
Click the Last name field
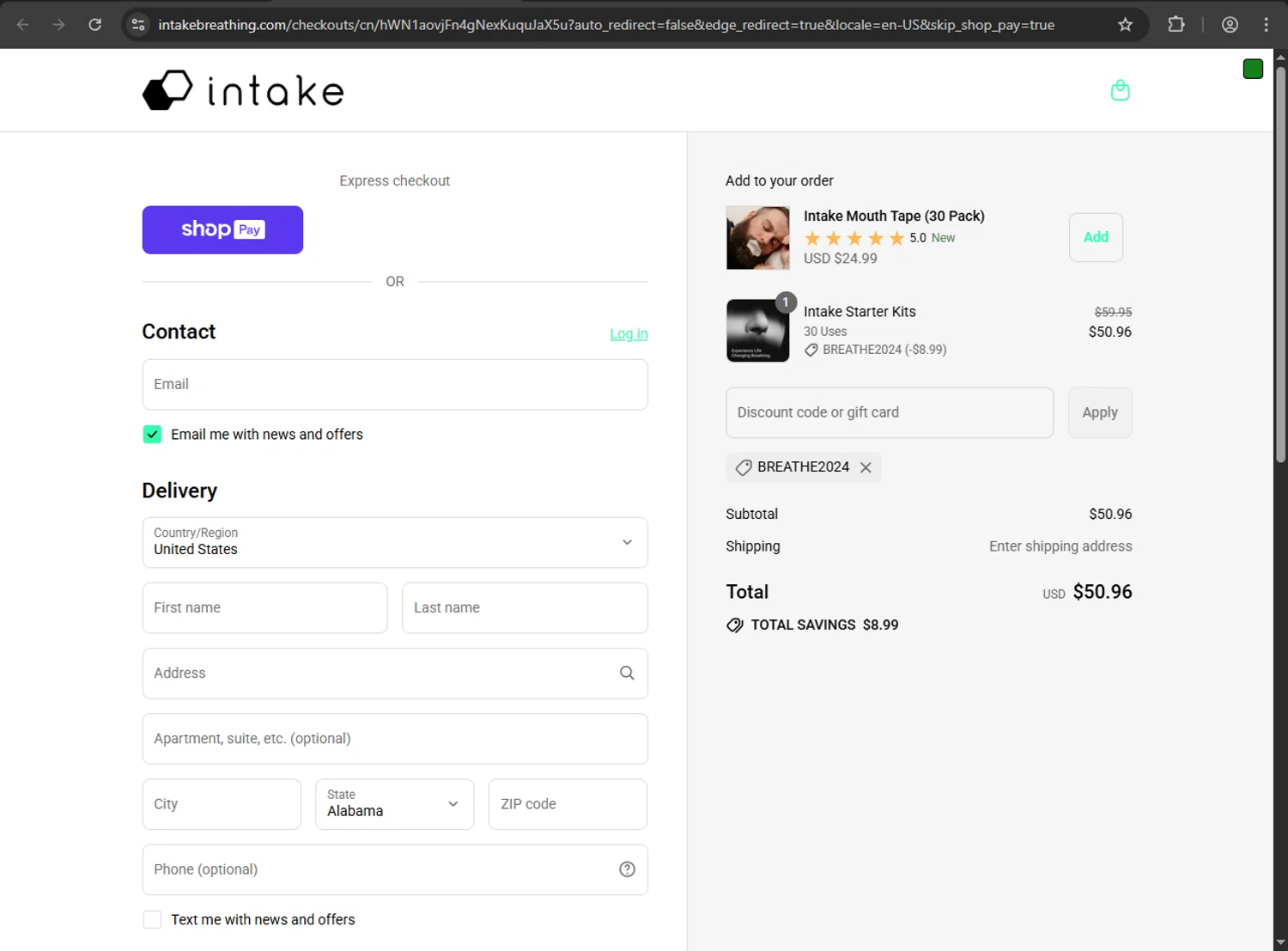(525, 607)
